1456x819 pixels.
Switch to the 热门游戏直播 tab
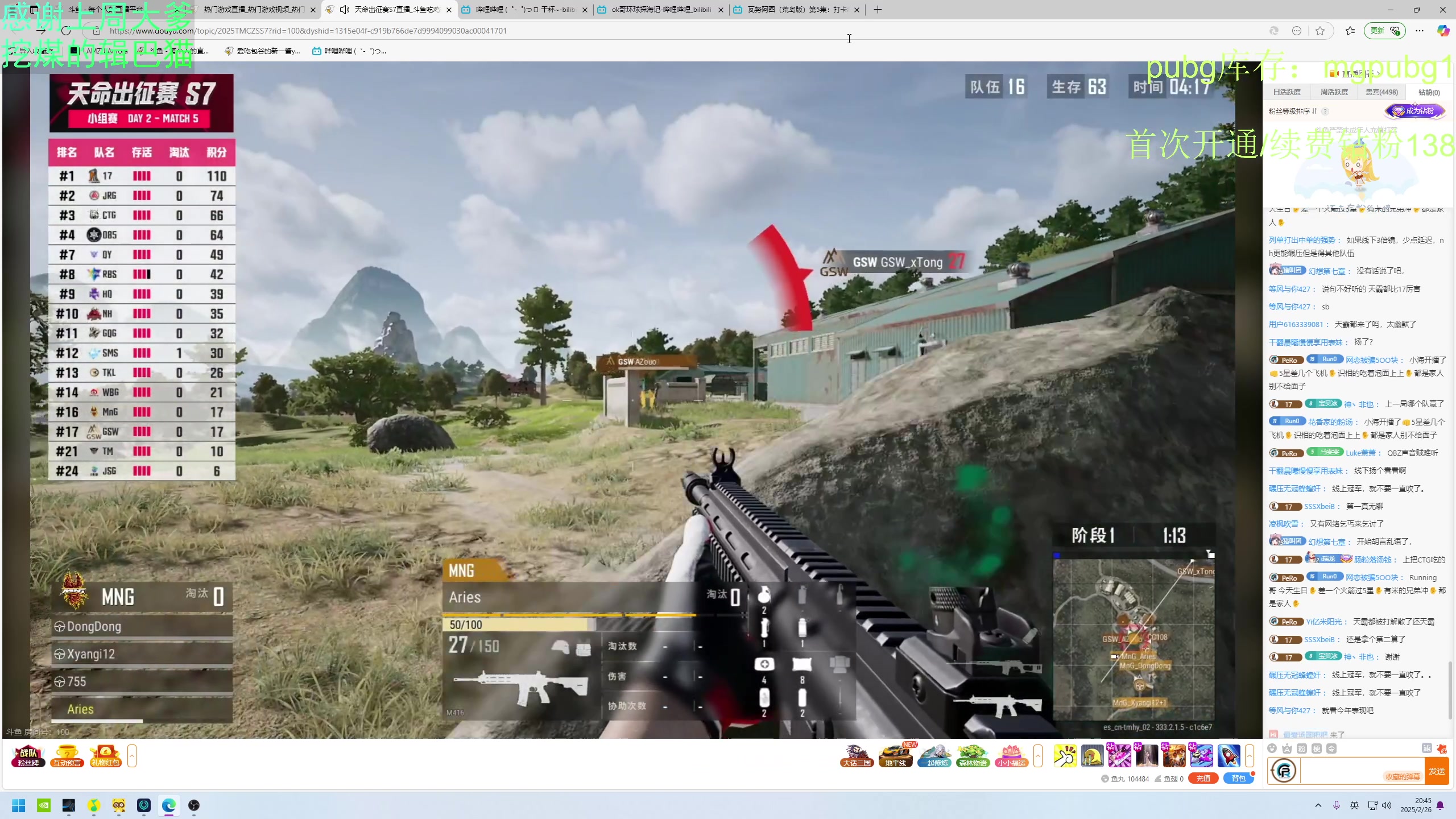pos(254,10)
